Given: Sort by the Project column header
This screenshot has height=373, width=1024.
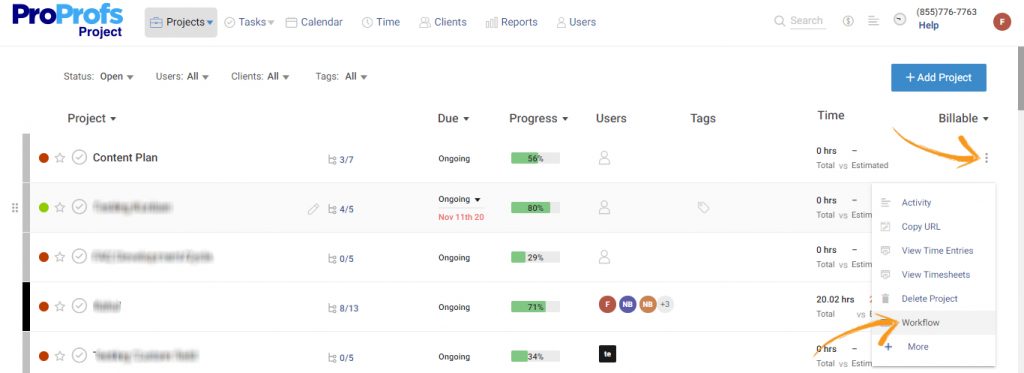Looking at the screenshot, I should pos(91,118).
